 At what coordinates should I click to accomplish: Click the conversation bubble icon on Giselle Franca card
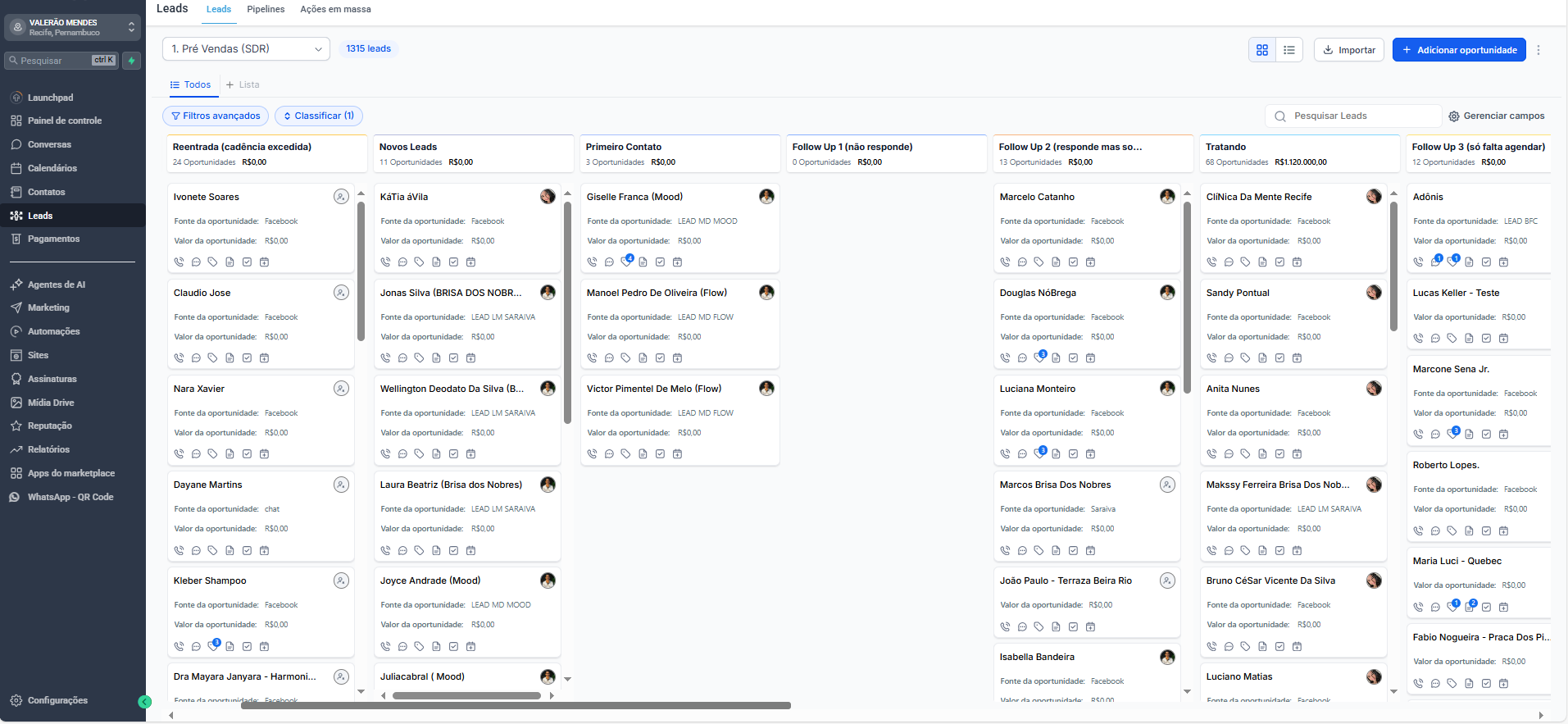(609, 262)
